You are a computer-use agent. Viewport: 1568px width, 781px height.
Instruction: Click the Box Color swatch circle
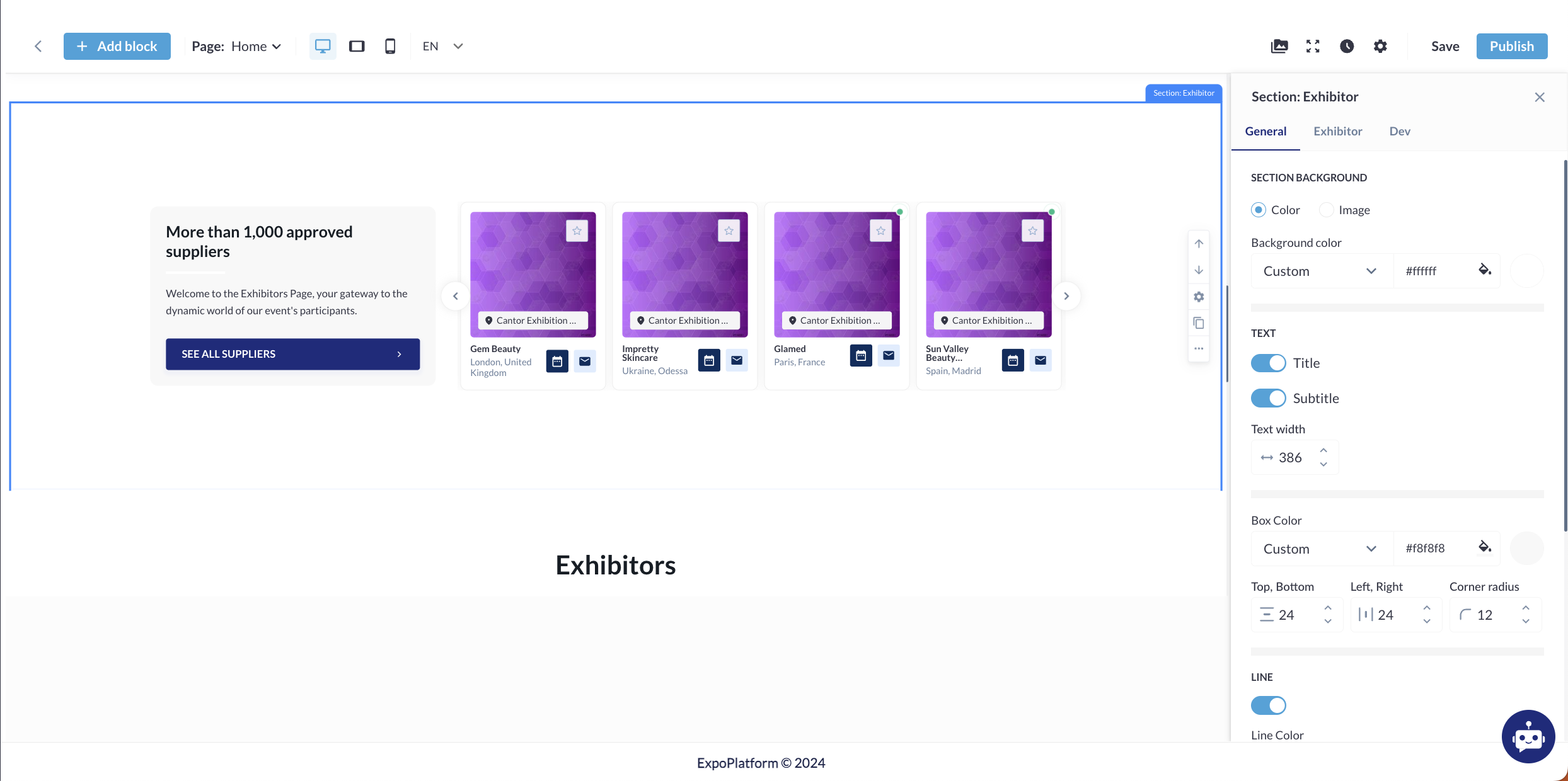1526,548
